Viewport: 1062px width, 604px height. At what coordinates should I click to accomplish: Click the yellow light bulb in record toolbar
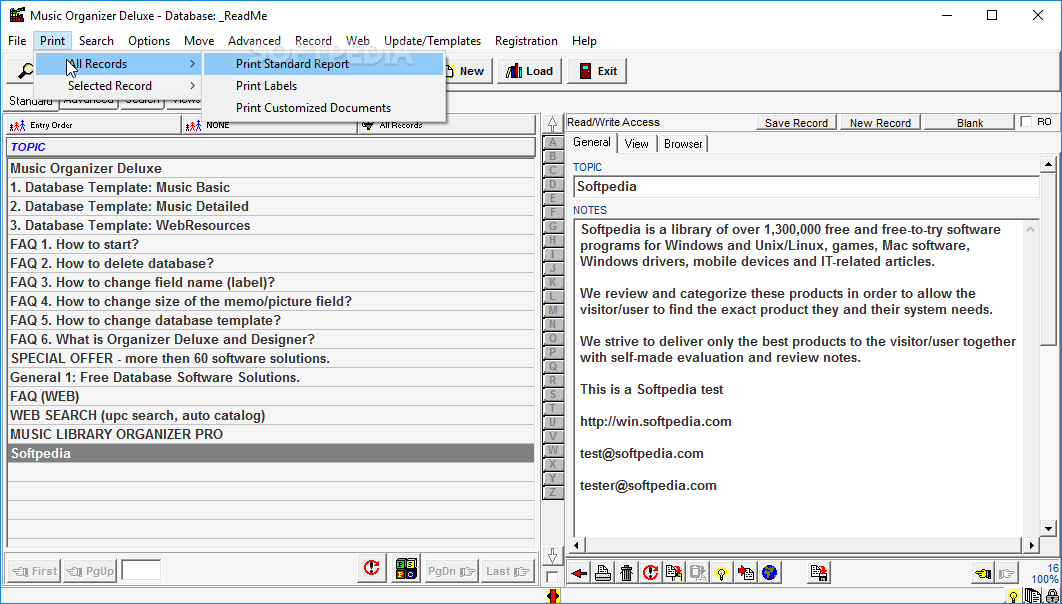(721, 573)
